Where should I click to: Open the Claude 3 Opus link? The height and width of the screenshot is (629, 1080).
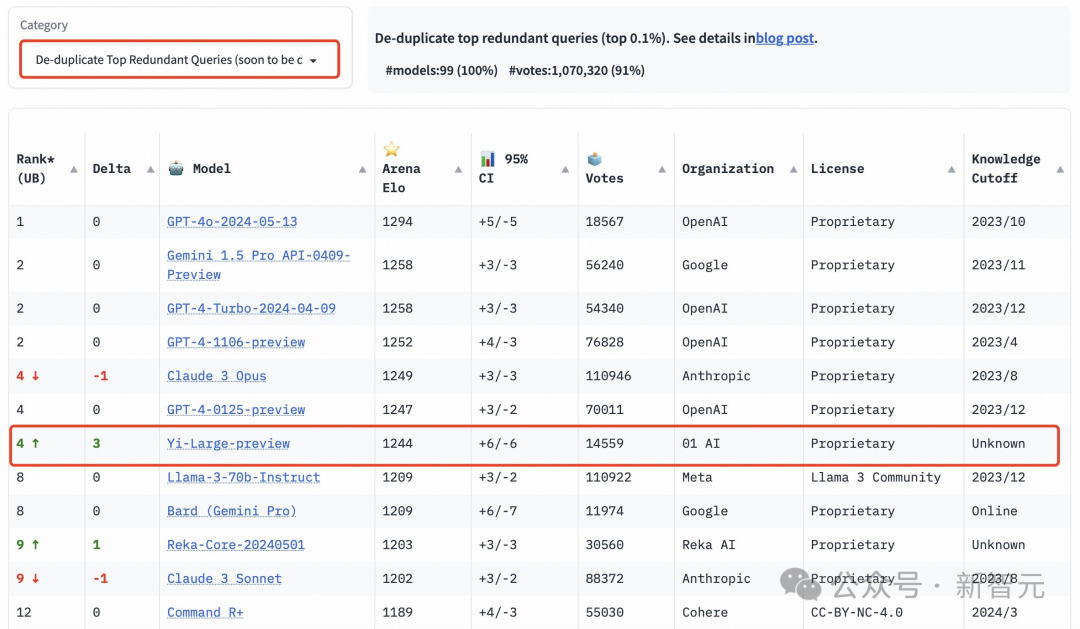pyautogui.click(x=216, y=376)
